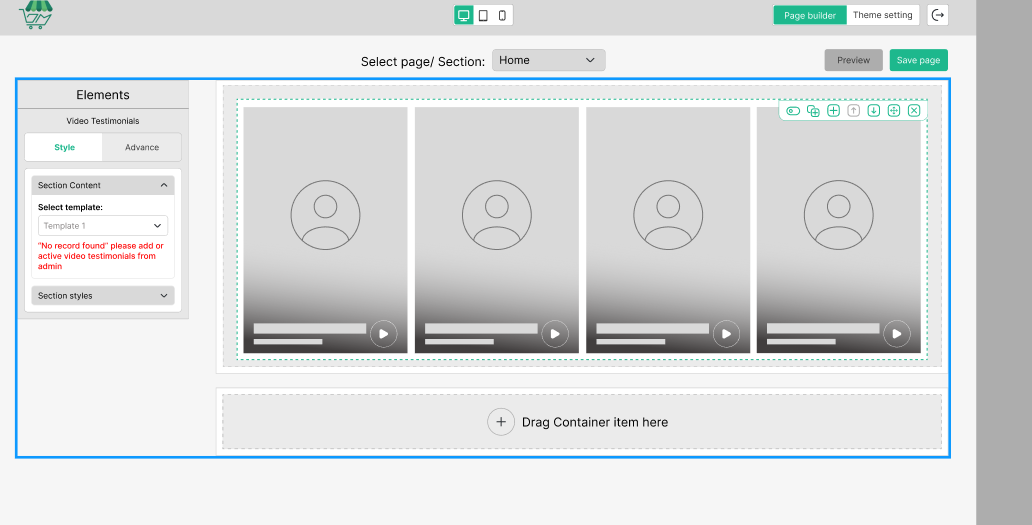Screen dimensions: 1032x525
Task: Open the Theme setting tab
Action: click(x=883, y=15)
